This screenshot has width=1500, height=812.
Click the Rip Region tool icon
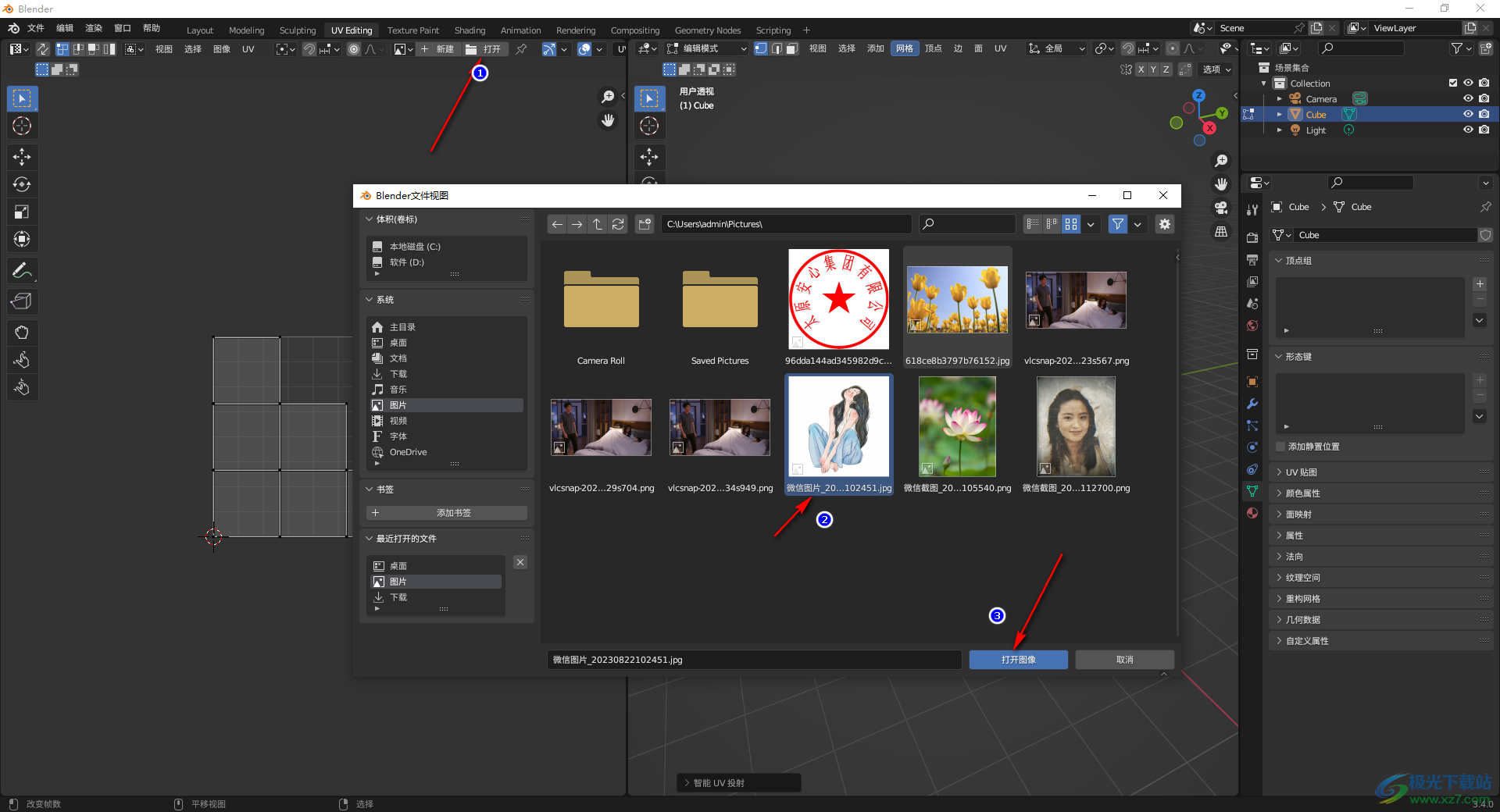(x=22, y=301)
